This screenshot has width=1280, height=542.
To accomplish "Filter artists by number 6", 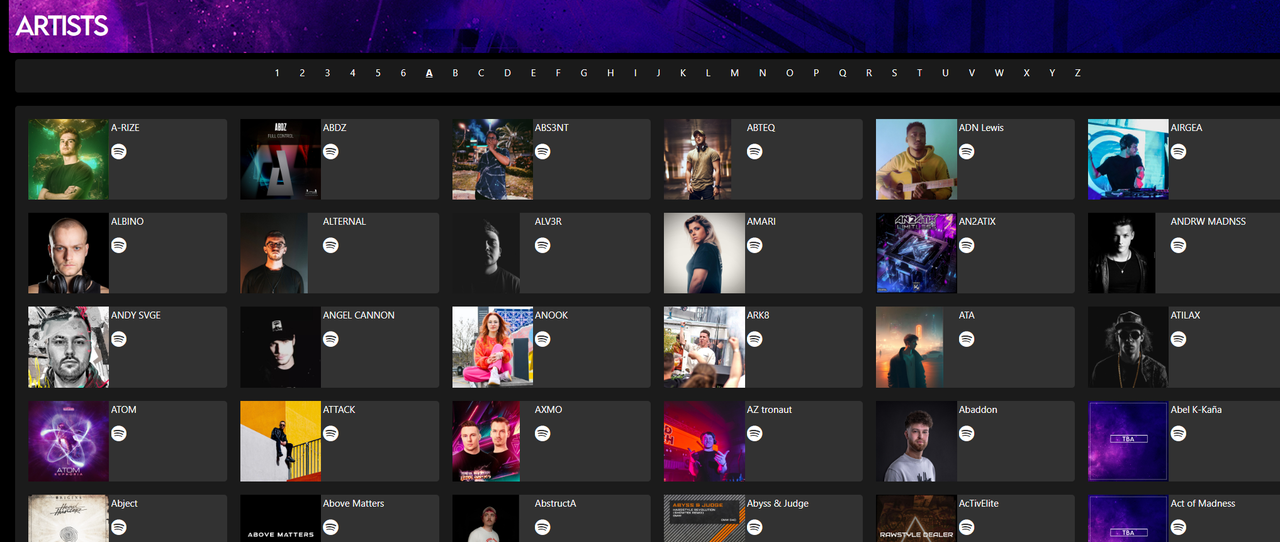I will pos(403,73).
